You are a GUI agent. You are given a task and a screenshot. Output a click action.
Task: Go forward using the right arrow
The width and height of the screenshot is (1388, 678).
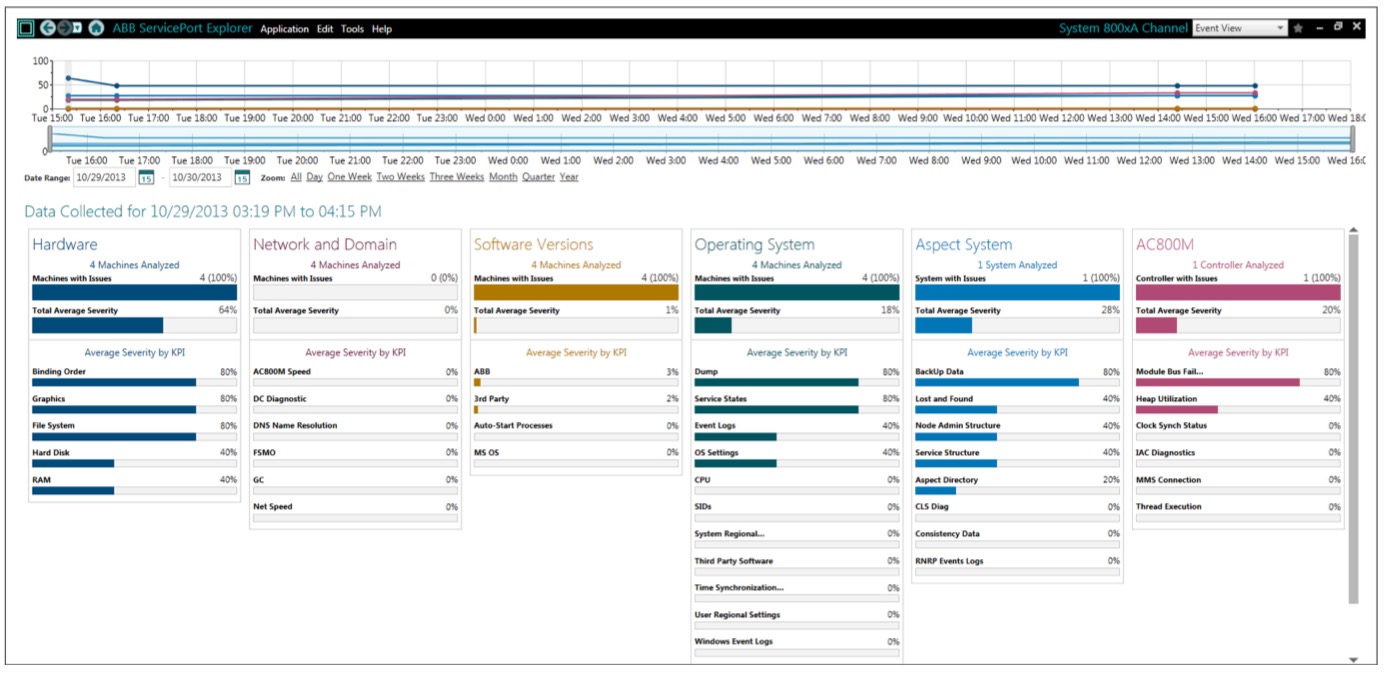[x=63, y=28]
